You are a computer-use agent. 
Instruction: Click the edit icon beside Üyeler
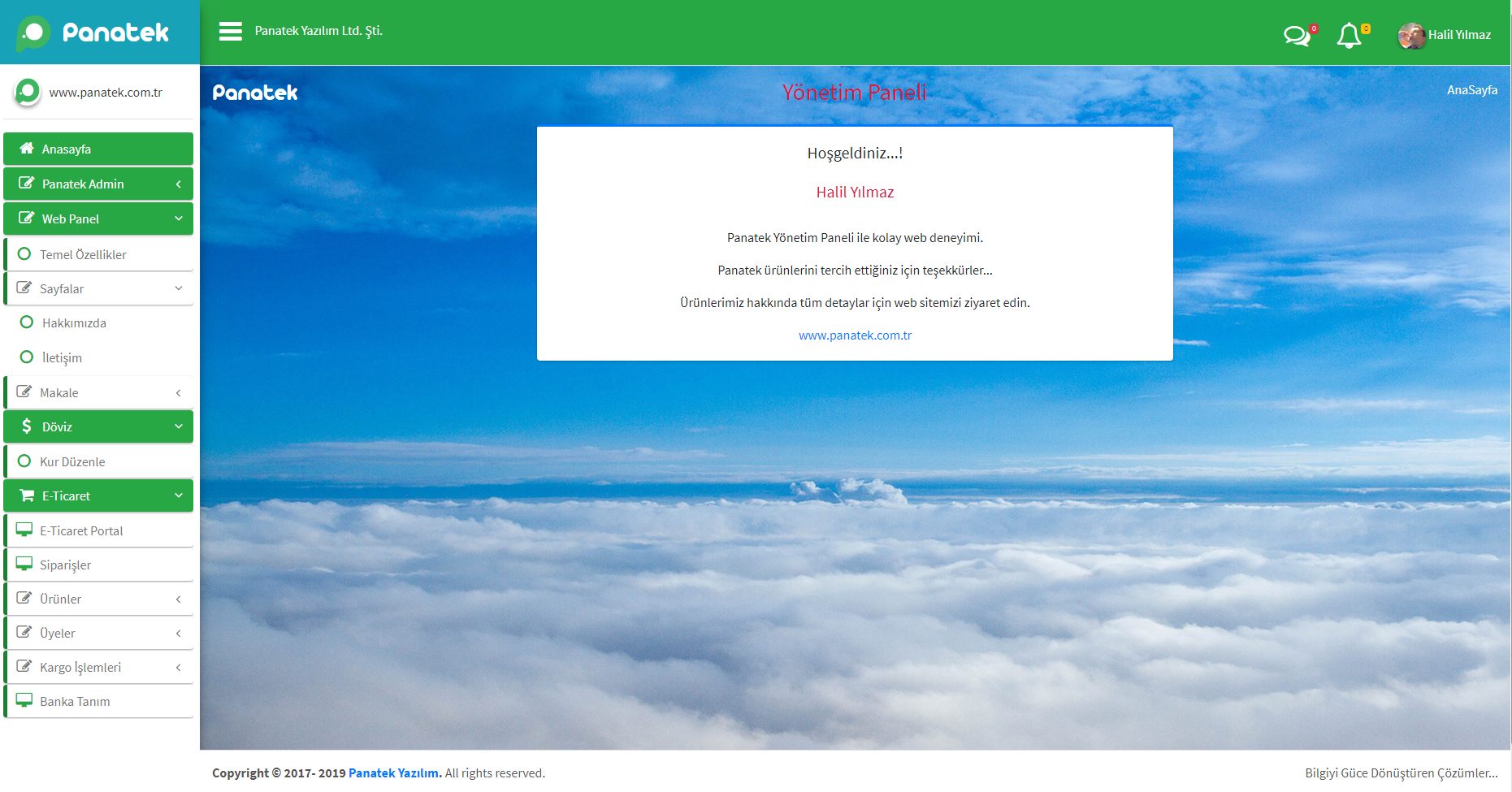point(24,632)
